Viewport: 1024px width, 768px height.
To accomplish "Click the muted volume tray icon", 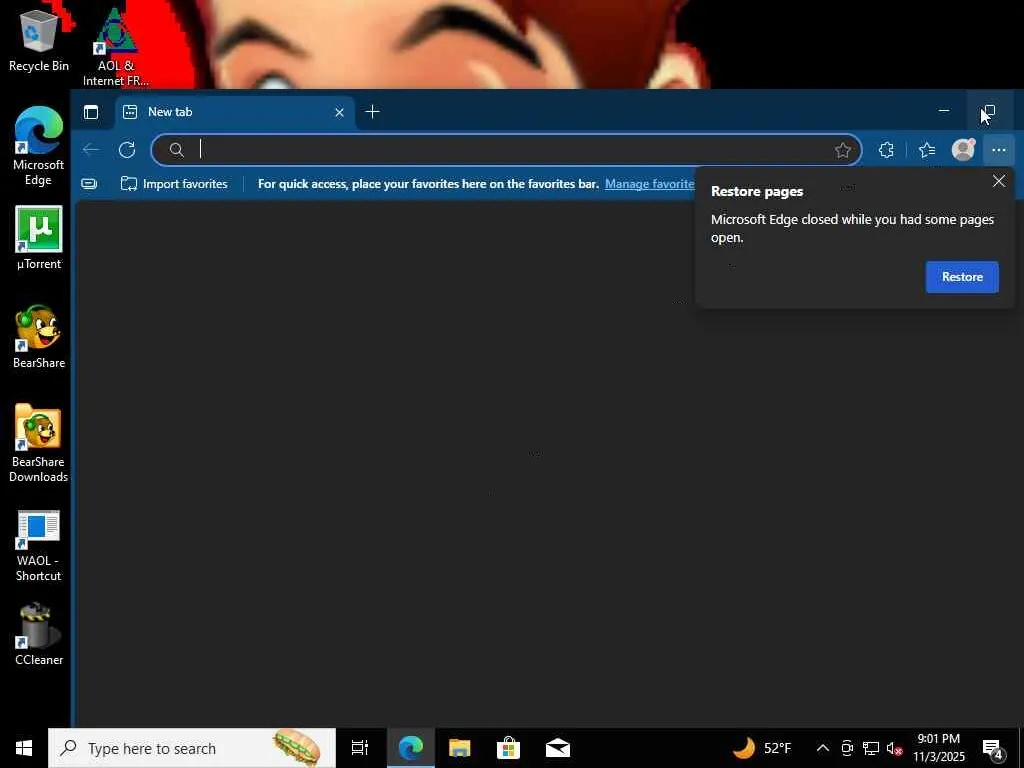I will tap(894, 748).
